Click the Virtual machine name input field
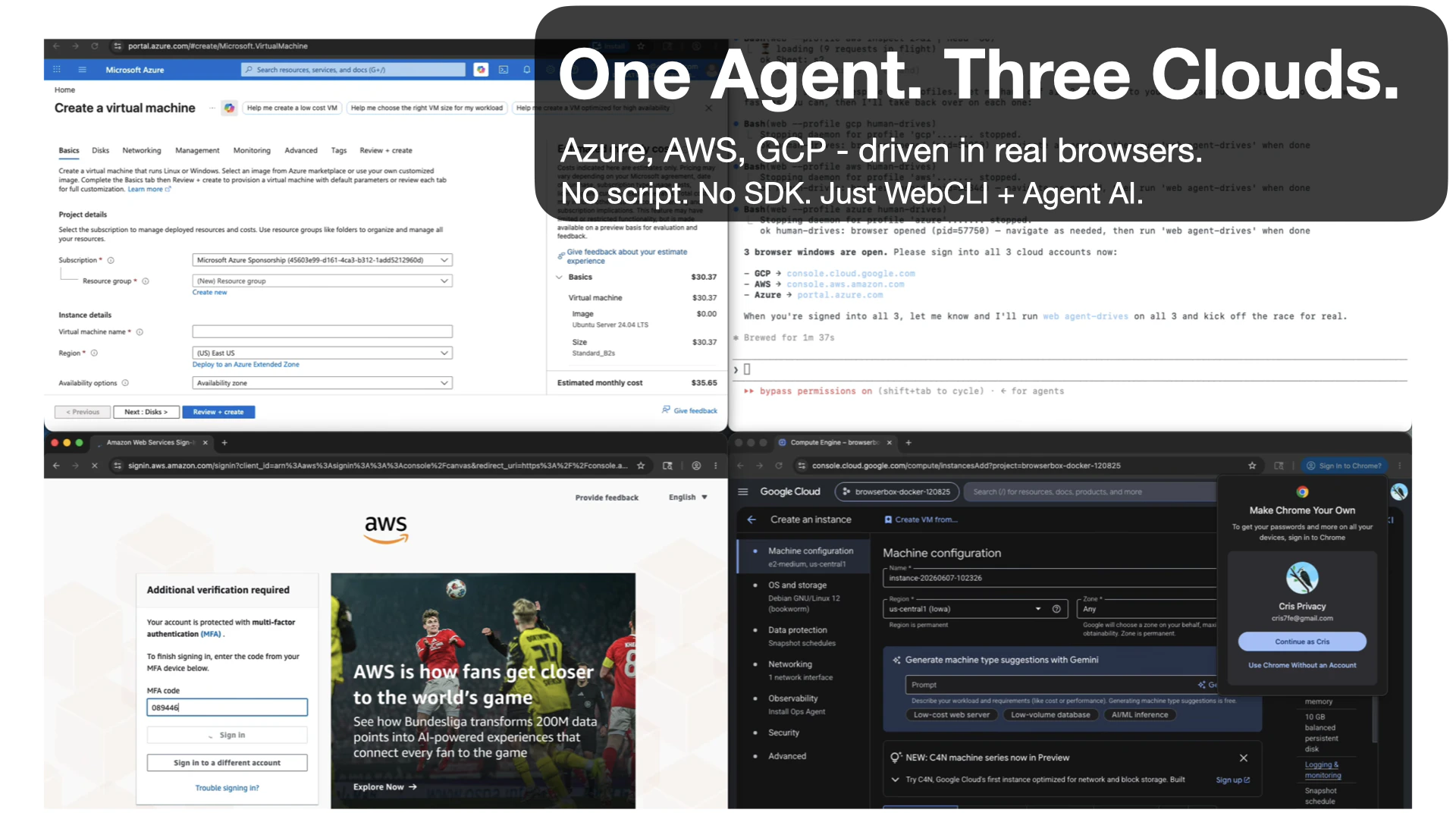Screen dimensions: 1456x819 click(322, 332)
